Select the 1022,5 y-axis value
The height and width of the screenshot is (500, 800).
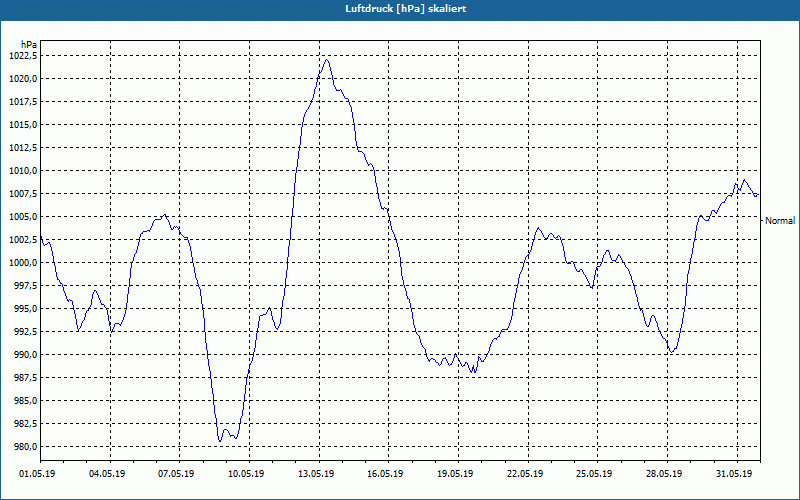(x=23, y=56)
